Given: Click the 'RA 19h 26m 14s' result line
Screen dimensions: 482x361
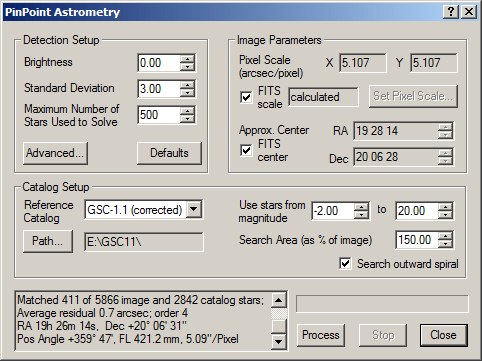Looking at the screenshot, I should 102,326.
